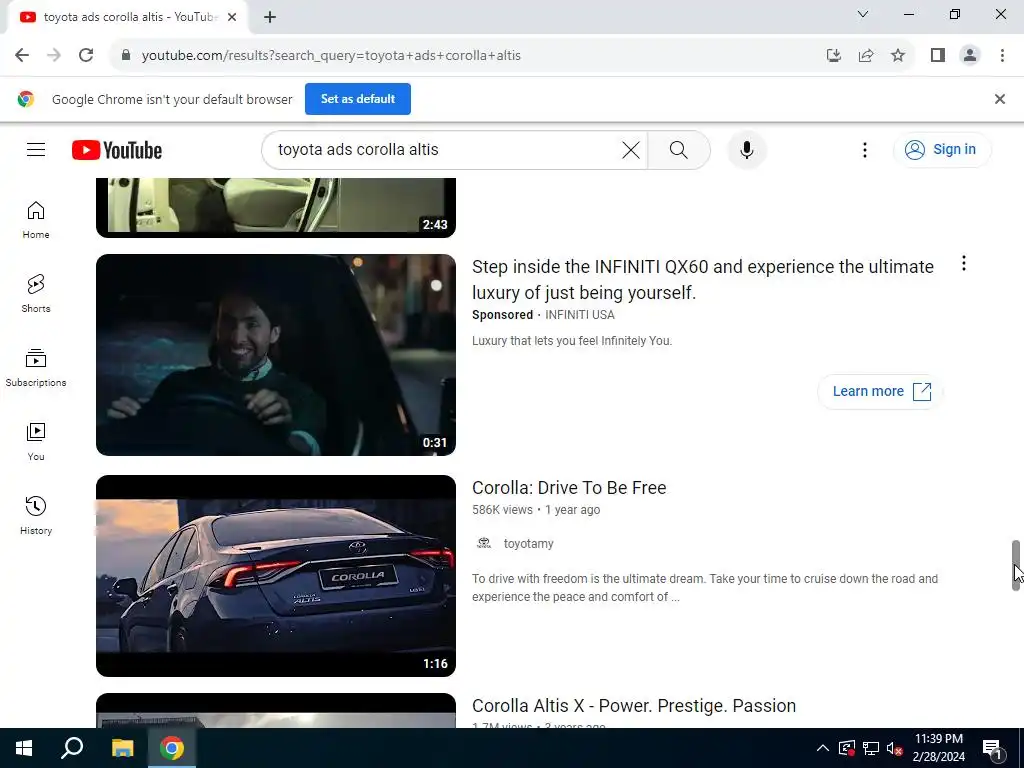Open the toyotamy channel name link
This screenshot has width=1024, height=768.
528,543
